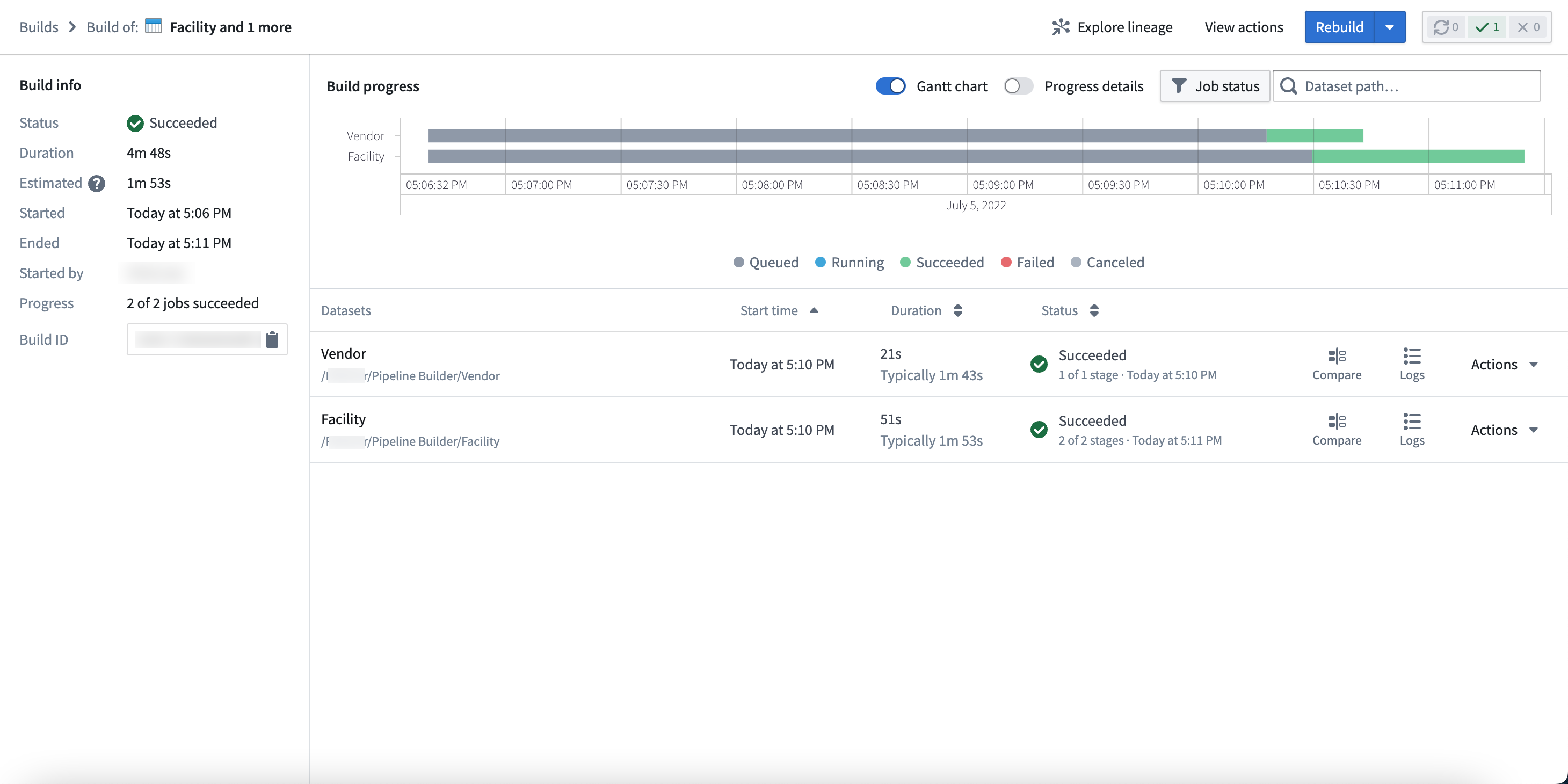Screen dimensions: 1568x784
Task: Click the Job status filter funnel button
Action: (1214, 86)
